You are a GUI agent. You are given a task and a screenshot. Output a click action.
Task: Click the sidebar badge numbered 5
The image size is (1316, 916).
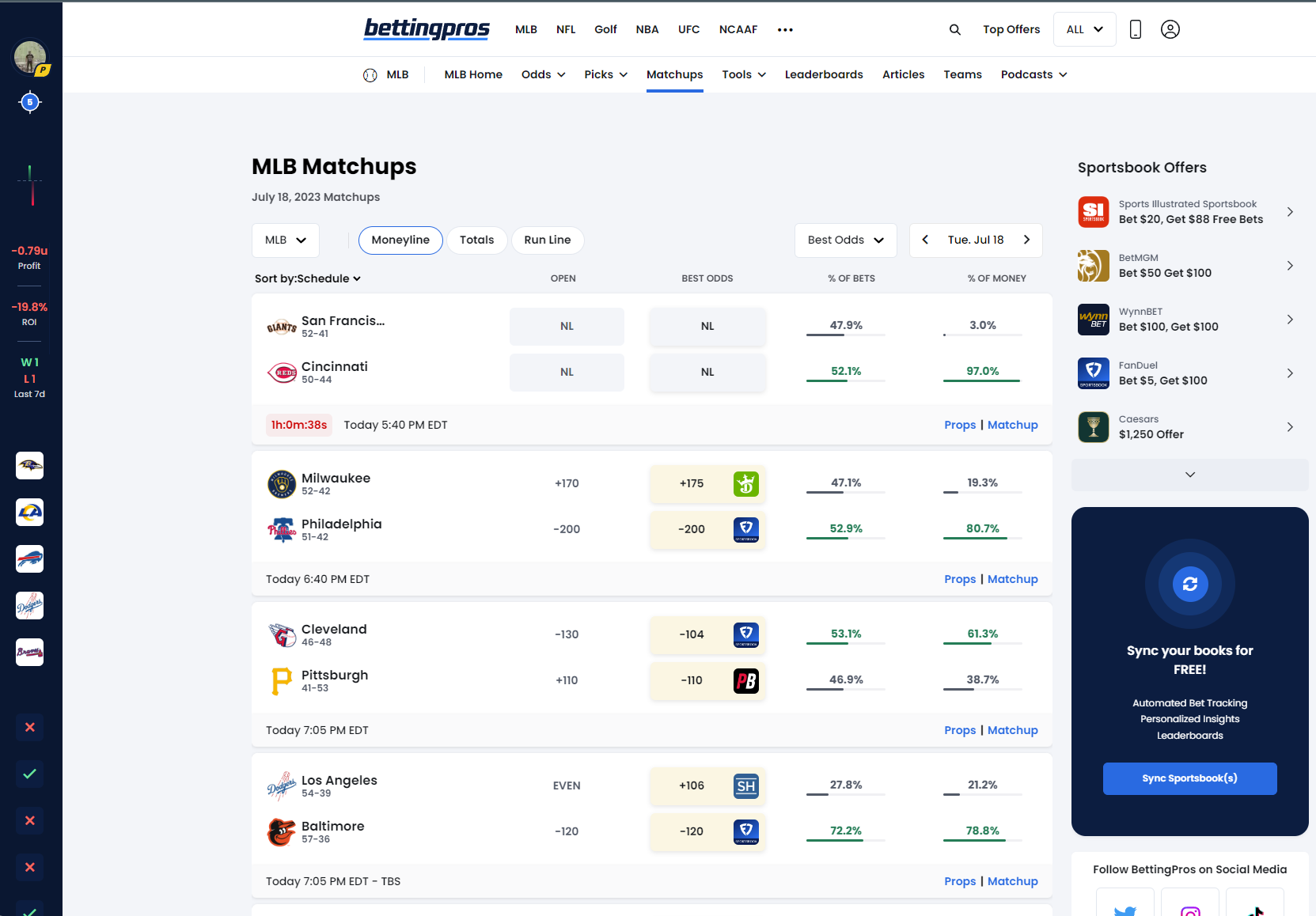click(30, 102)
